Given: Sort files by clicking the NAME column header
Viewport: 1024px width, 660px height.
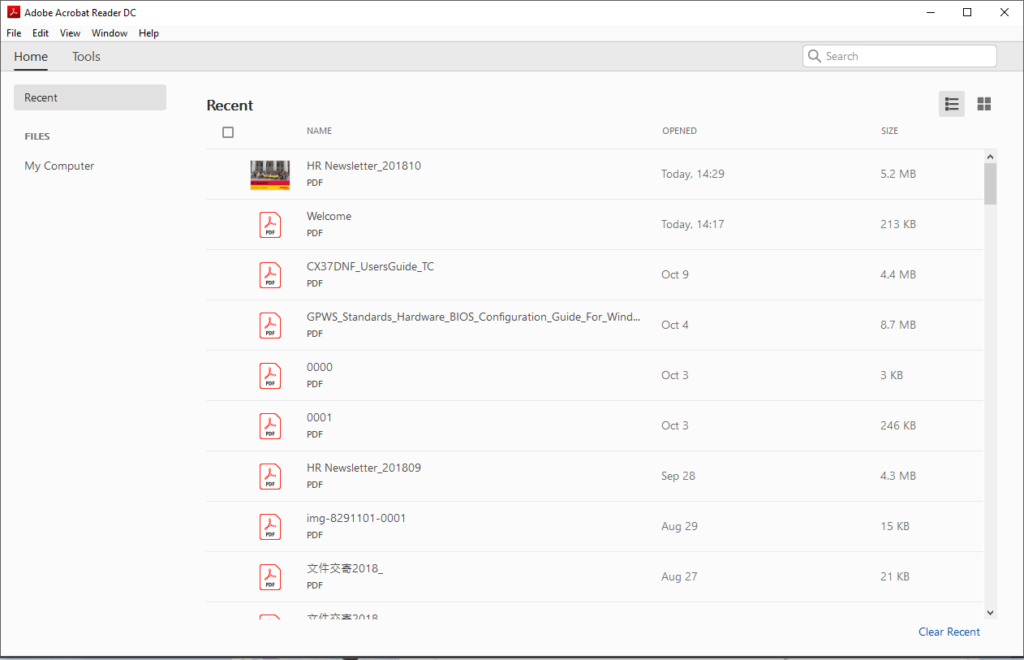Looking at the screenshot, I should (x=318, y=130).
